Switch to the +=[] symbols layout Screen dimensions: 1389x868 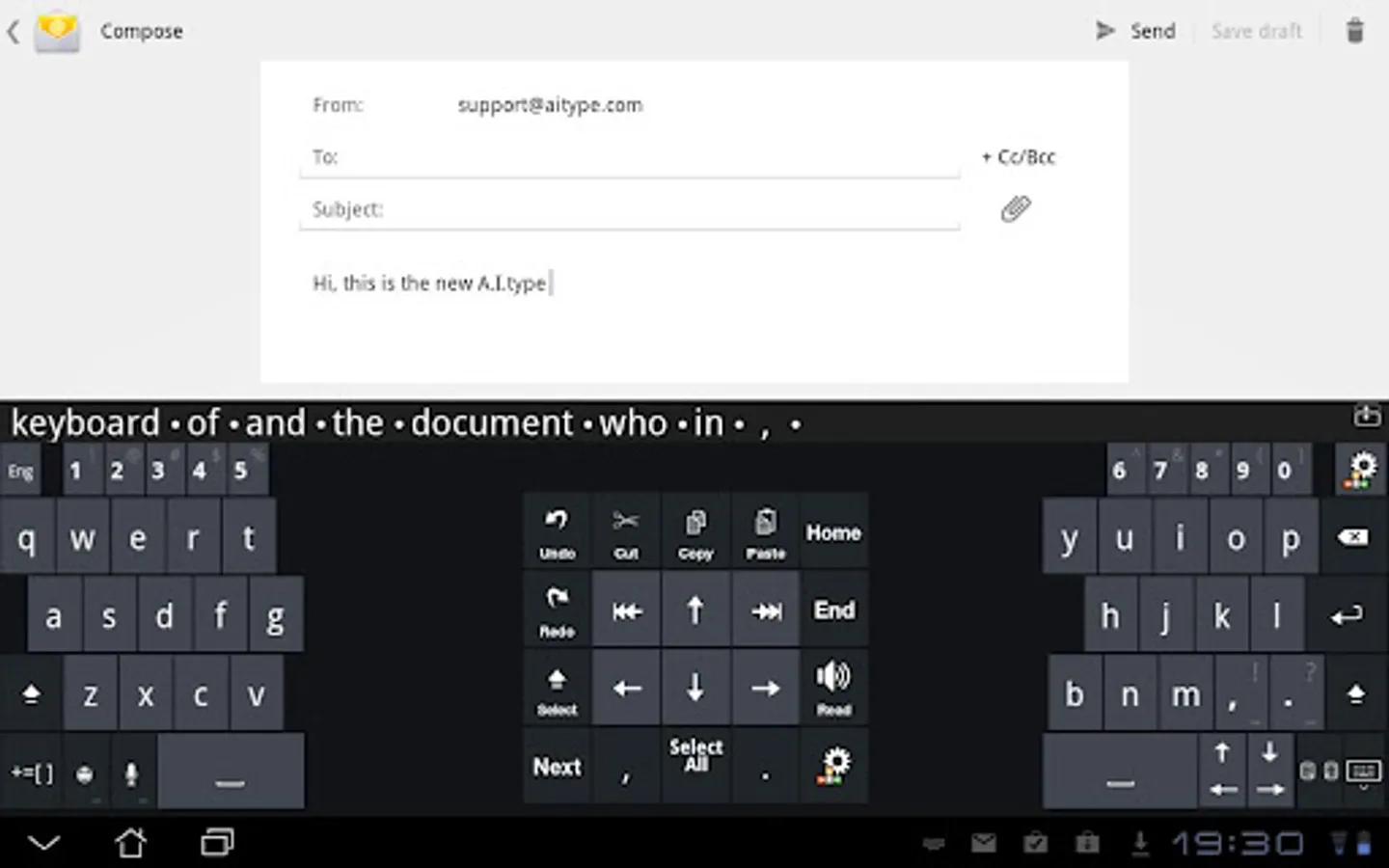(x=32, y=773)
